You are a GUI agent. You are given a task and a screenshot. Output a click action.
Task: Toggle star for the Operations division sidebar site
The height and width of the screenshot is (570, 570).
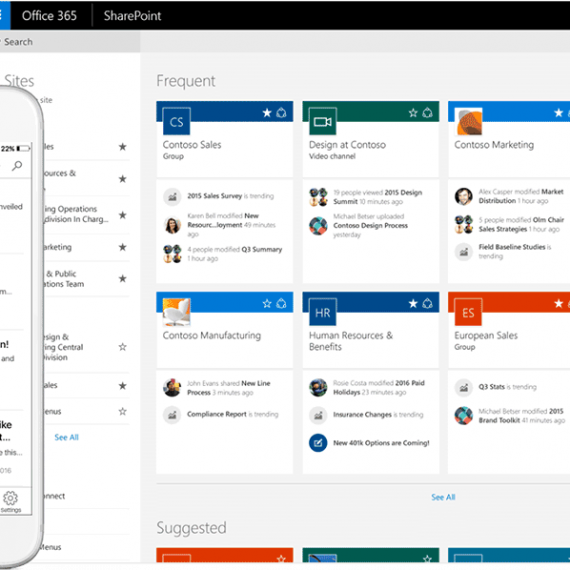(123, 215)
